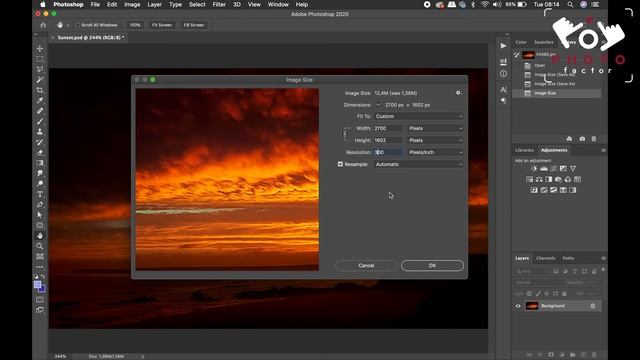Viewport: 640px width, 360px height.
Task: Toggle layer filtering switch in Layers panel
Action: pyautogui.click(x=603, y=270)
